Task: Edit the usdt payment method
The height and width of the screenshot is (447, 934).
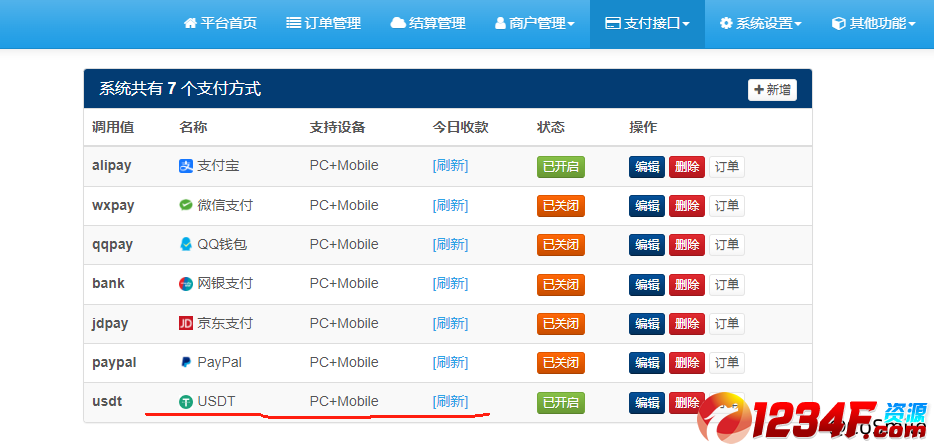Action: click(647, 403)
